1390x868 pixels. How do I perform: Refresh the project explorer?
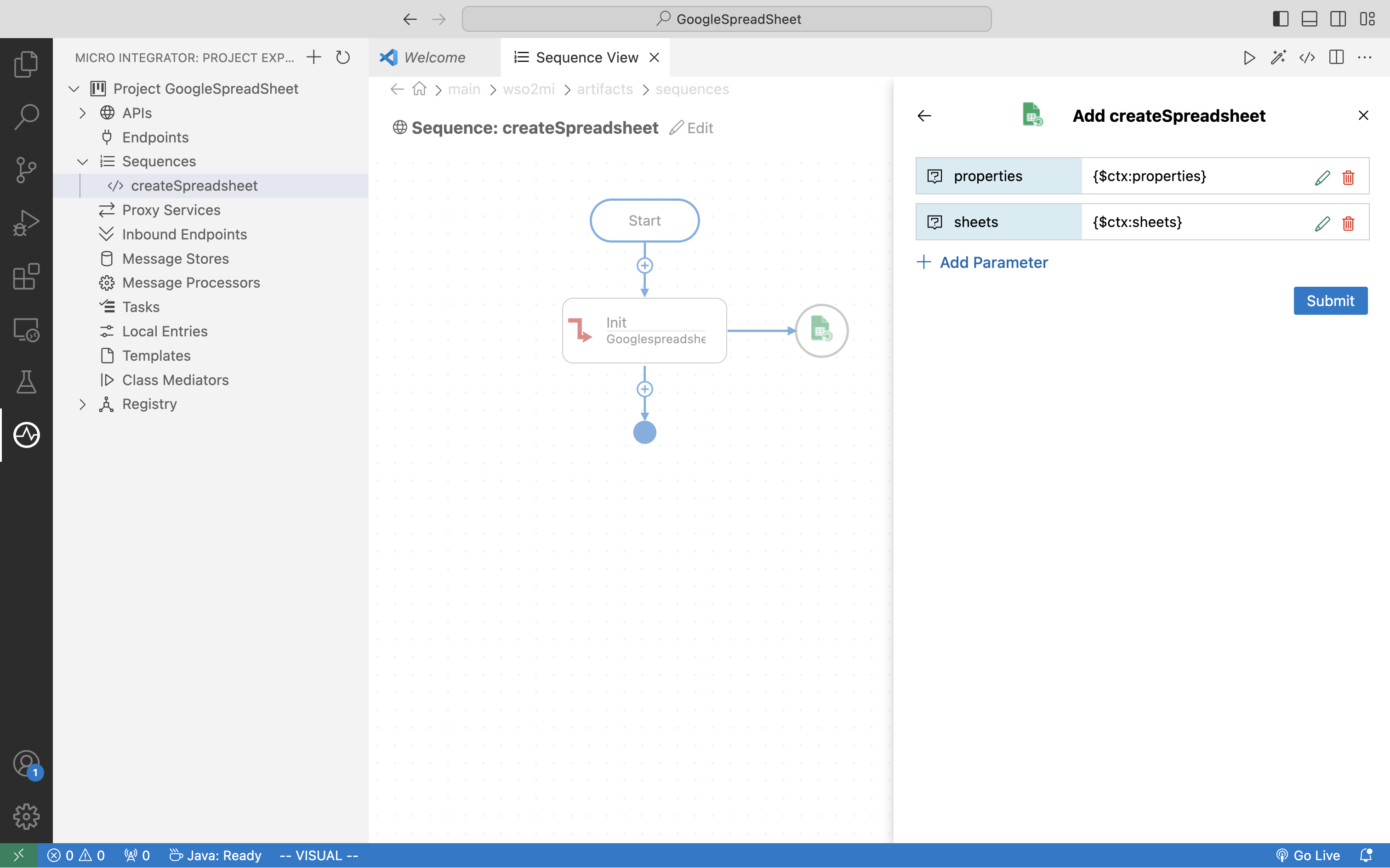[343, 57]
